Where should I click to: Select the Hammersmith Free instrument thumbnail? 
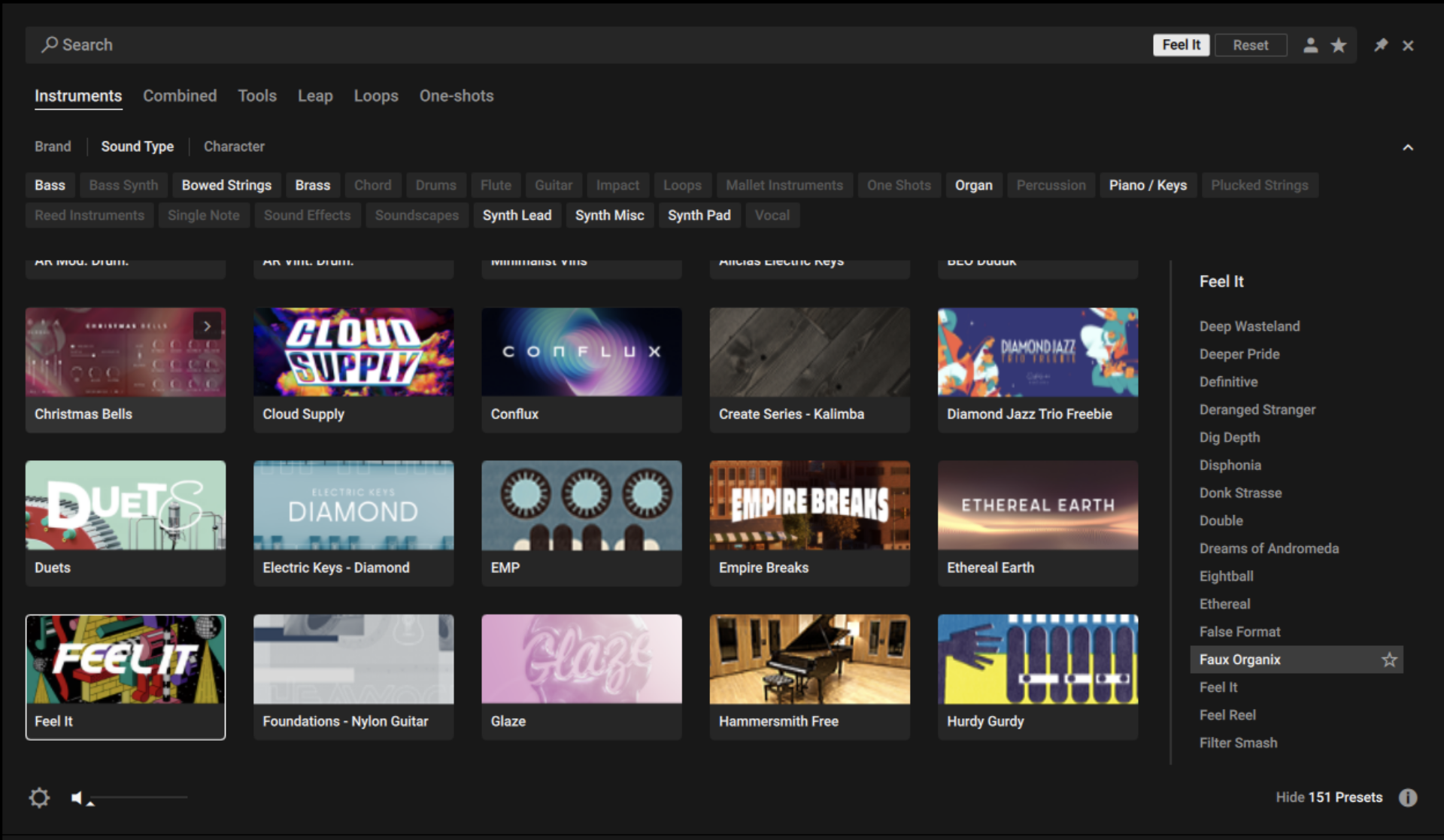click(x=809, y=660)
